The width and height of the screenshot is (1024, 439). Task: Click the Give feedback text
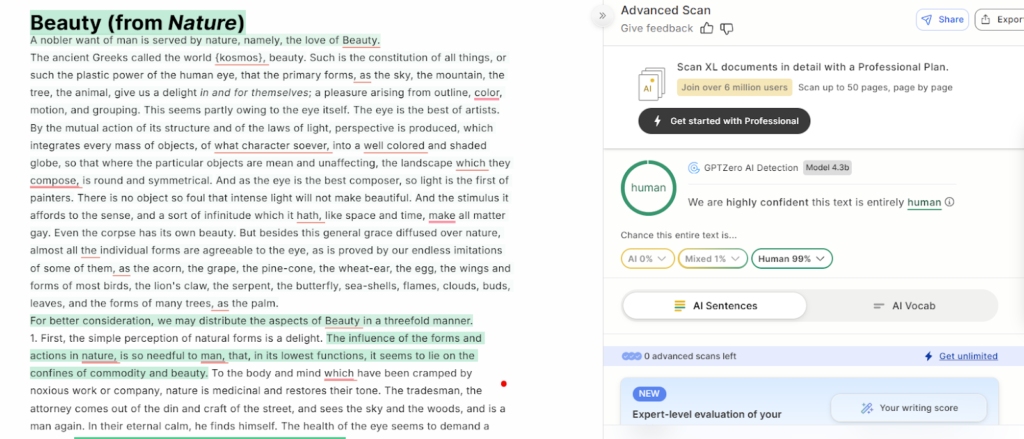(x=656, y=28)
